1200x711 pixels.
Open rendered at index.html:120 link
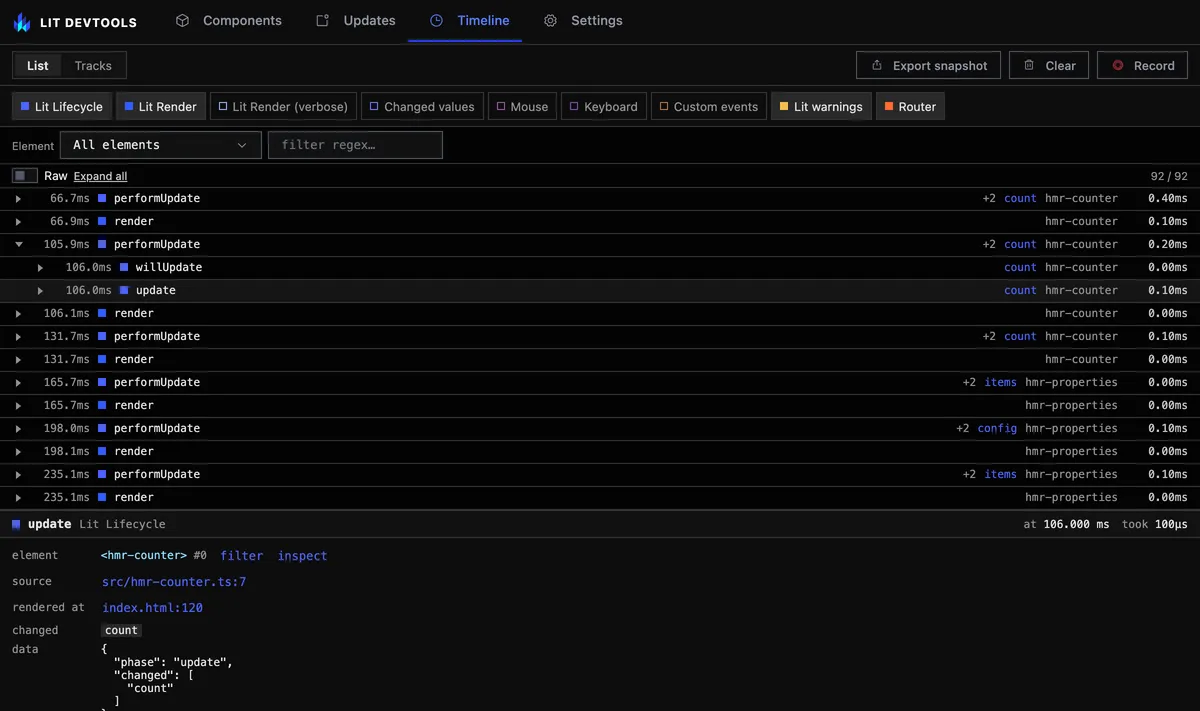pyautogui.click(x=152, y=608)
